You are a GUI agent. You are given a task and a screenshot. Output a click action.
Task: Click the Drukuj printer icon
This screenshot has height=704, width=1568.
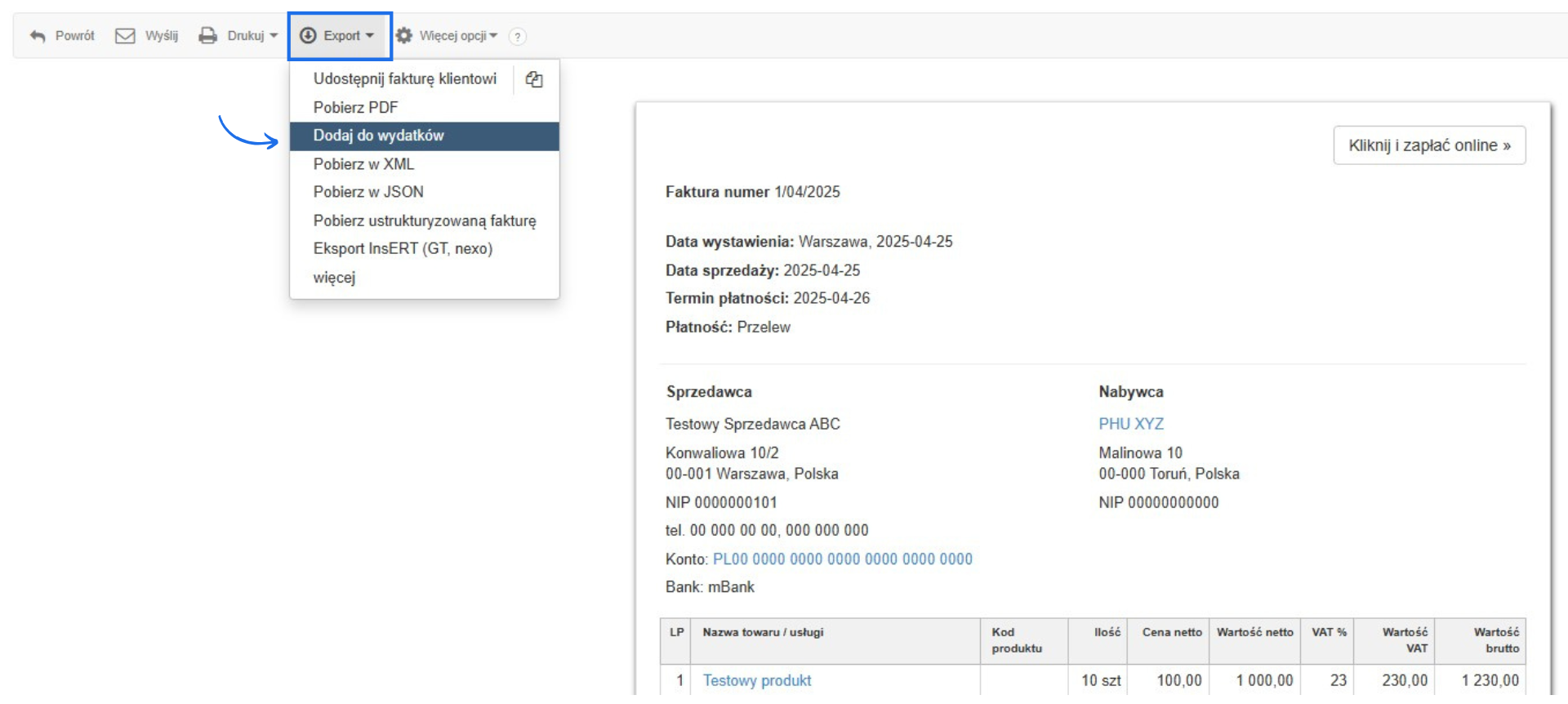[208, 36]
